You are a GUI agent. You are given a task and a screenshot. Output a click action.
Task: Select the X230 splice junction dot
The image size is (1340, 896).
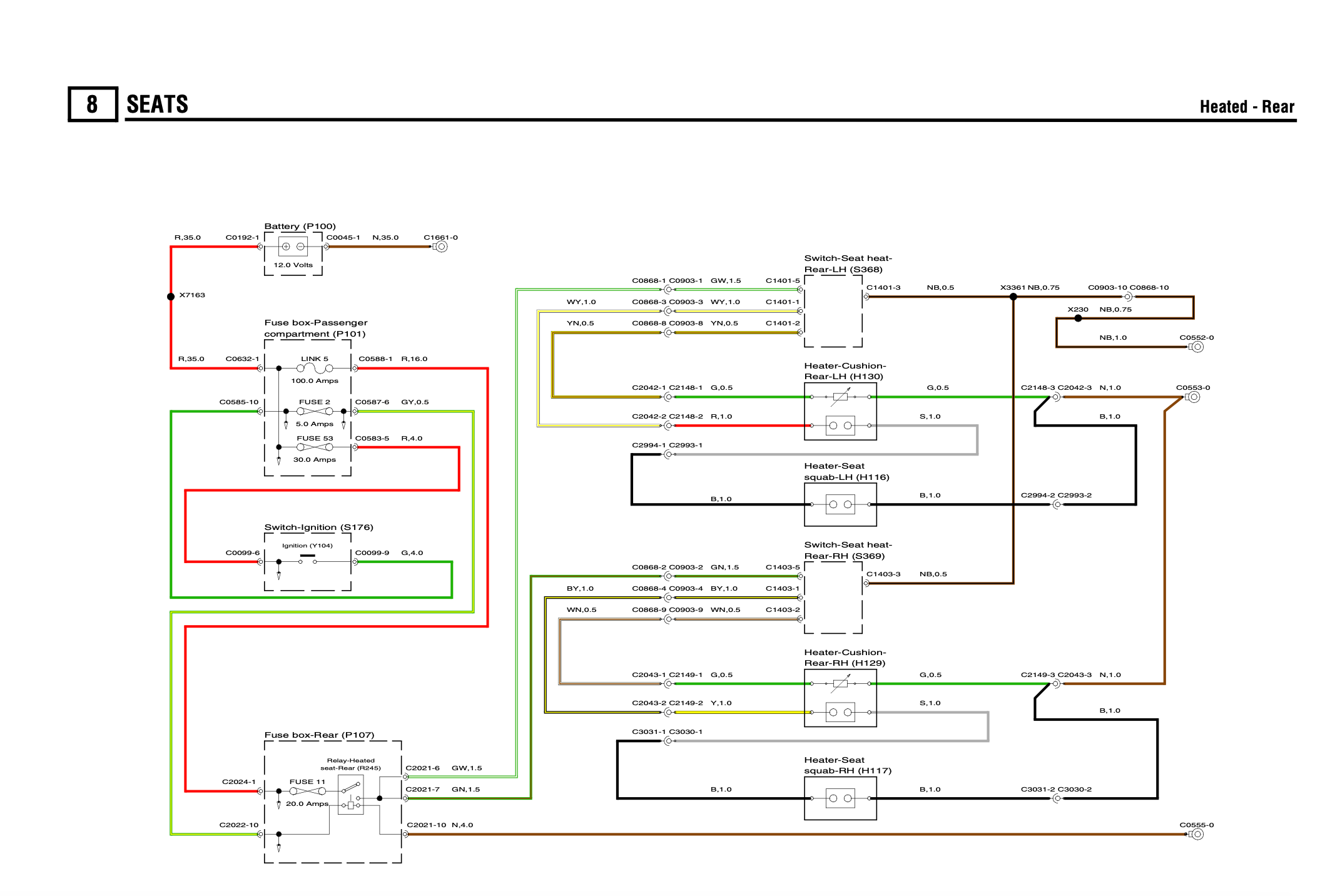[x=1078, y=318]
